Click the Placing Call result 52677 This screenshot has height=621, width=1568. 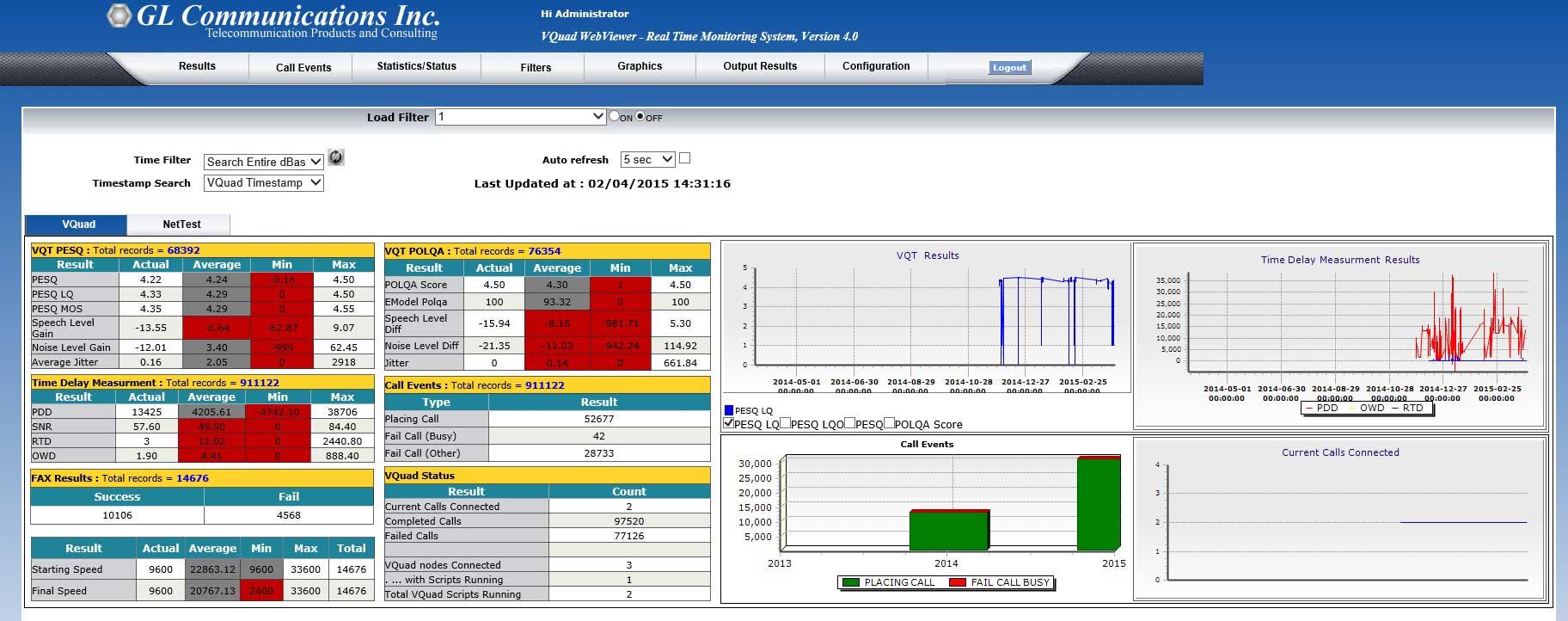coord(599,419)
